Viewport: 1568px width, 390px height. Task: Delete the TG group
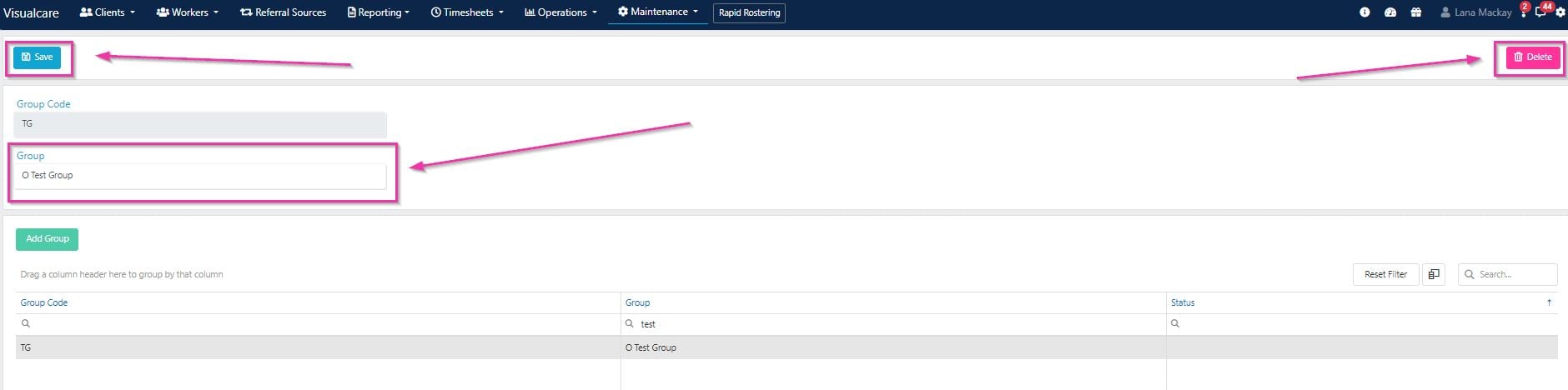[x=1533, y=57]
